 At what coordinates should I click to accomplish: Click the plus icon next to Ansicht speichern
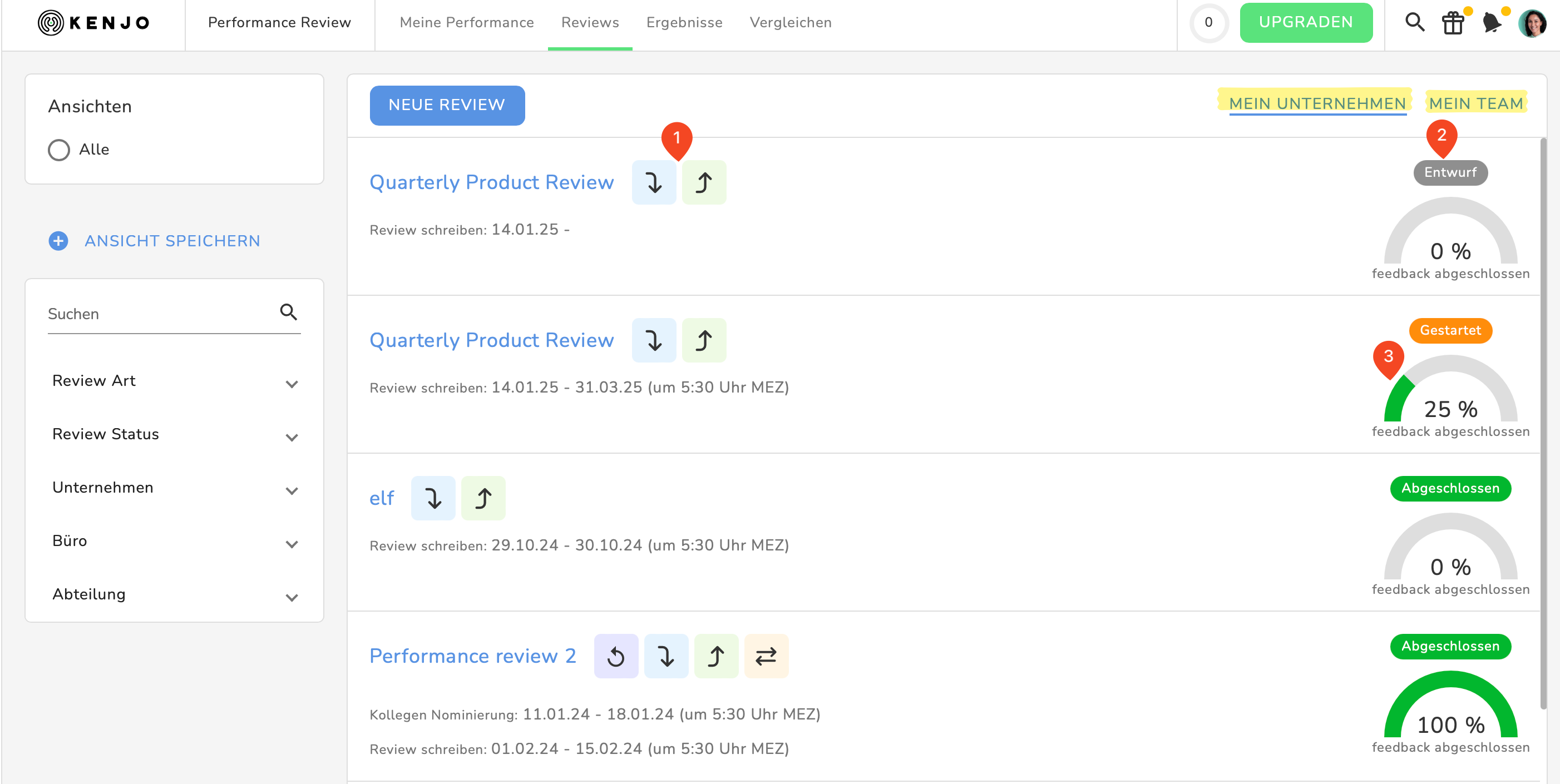pyautogui.click(x=58, y=241)
